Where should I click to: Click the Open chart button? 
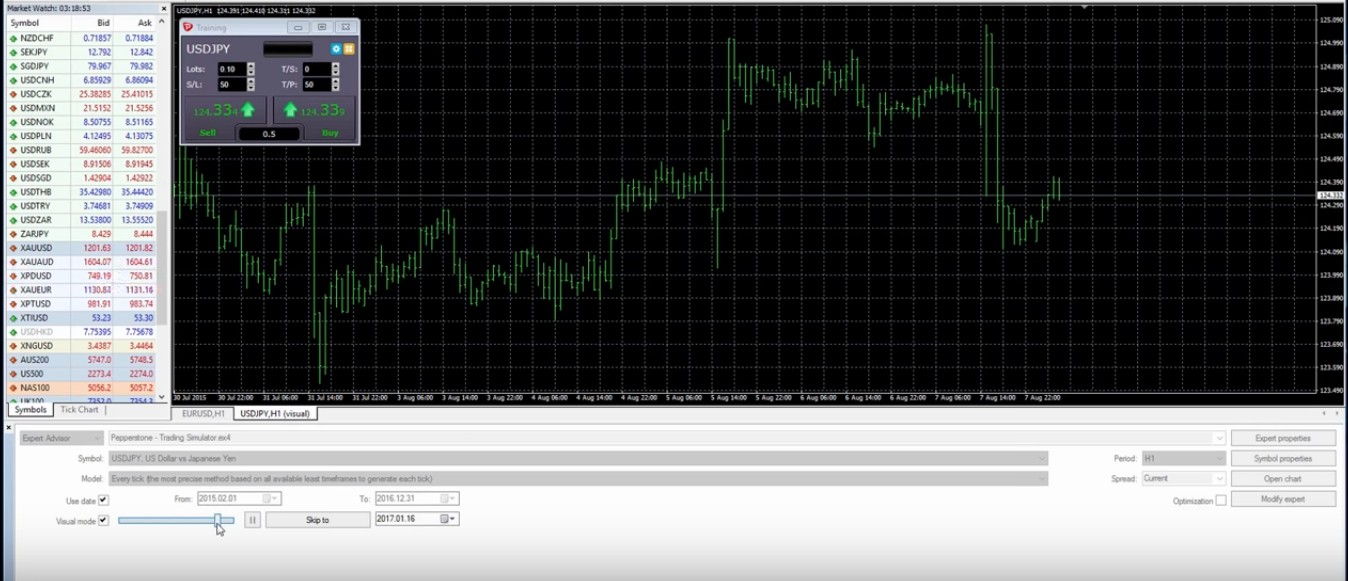[1283, 479]
